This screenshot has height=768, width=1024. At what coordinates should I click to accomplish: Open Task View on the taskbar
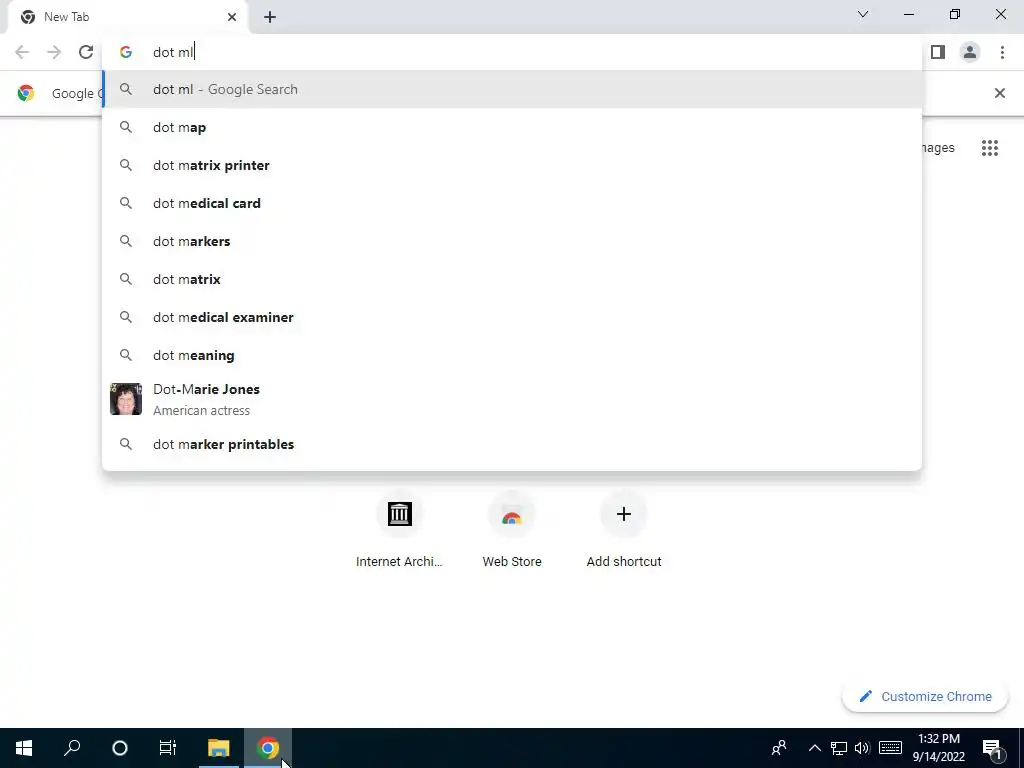click(x=168, y=748)
